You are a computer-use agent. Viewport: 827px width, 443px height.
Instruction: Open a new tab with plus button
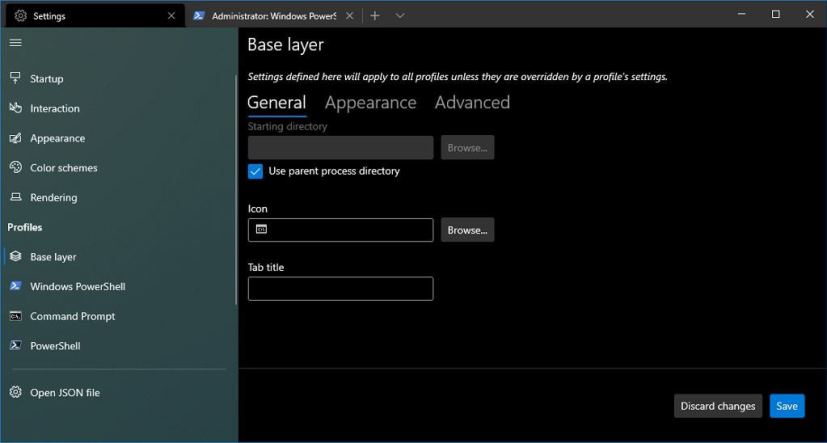click(x=374, y=16)
